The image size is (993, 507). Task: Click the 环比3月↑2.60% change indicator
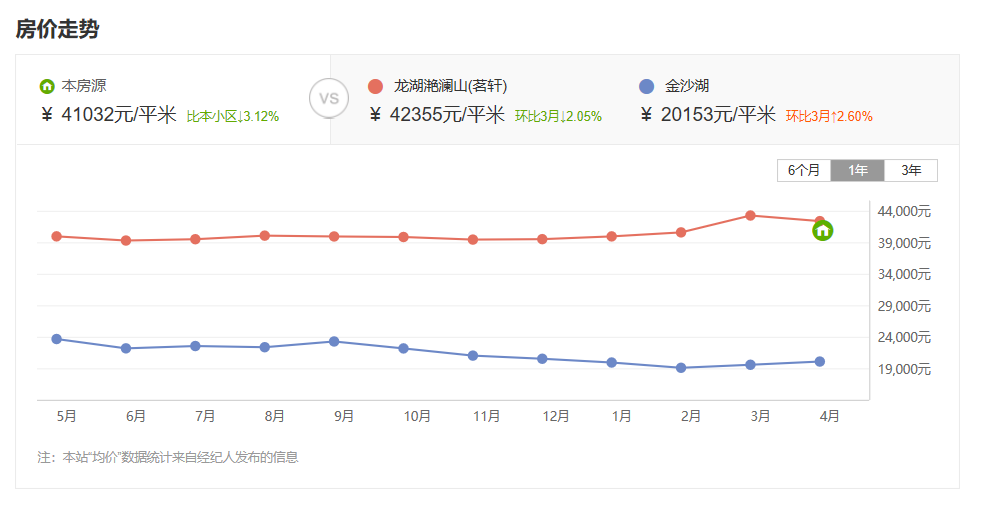[829, 116]
